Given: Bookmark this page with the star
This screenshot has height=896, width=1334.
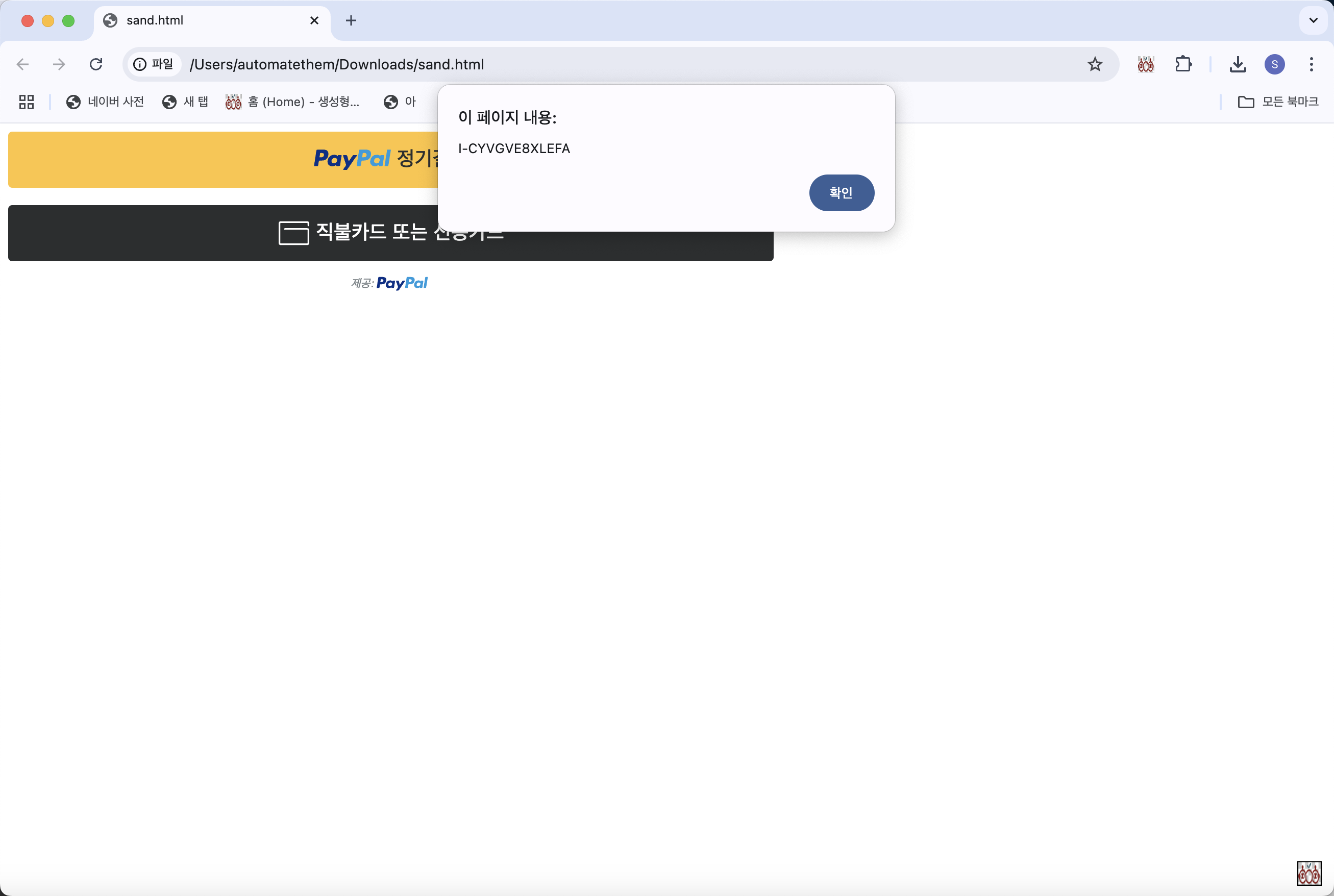Looking at the screenshot, I should click(x=1095, y=64).
